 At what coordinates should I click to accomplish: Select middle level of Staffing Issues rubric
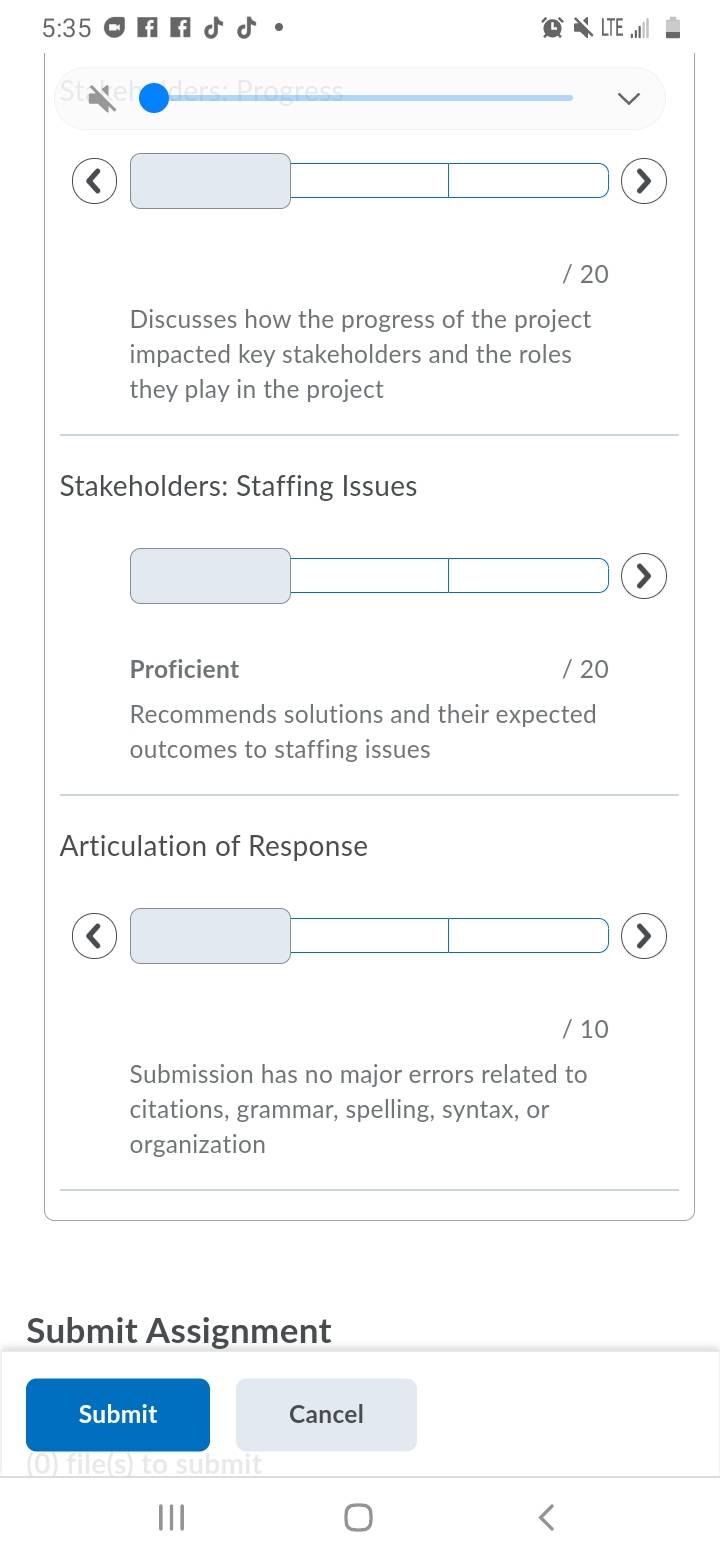(370, 576)
